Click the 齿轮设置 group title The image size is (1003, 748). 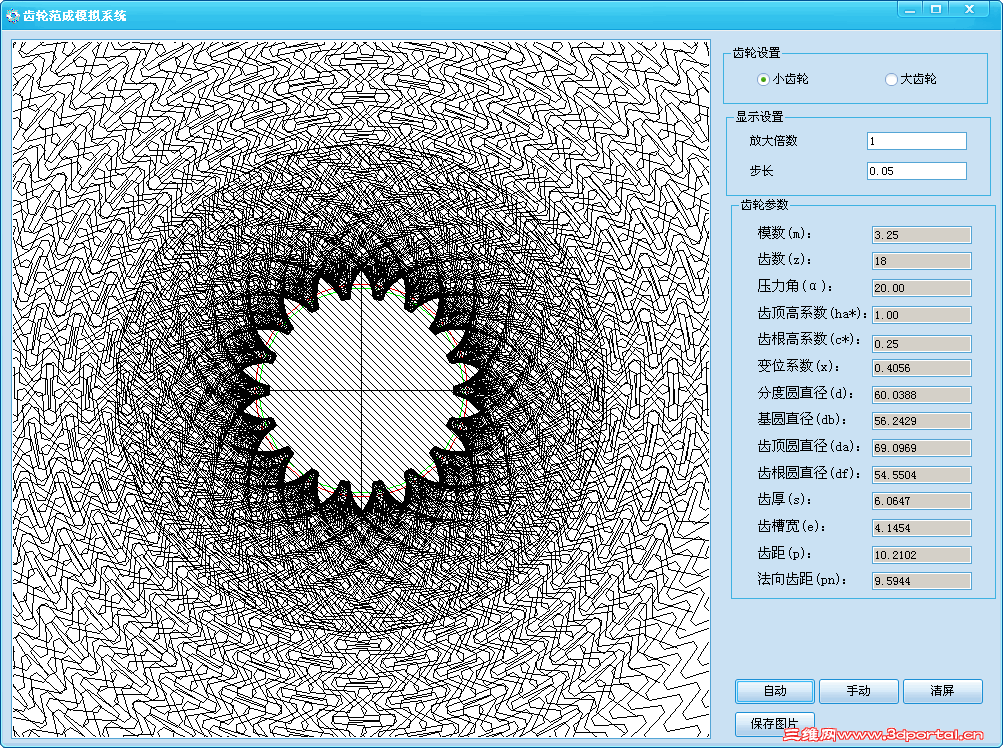point(757,52)
